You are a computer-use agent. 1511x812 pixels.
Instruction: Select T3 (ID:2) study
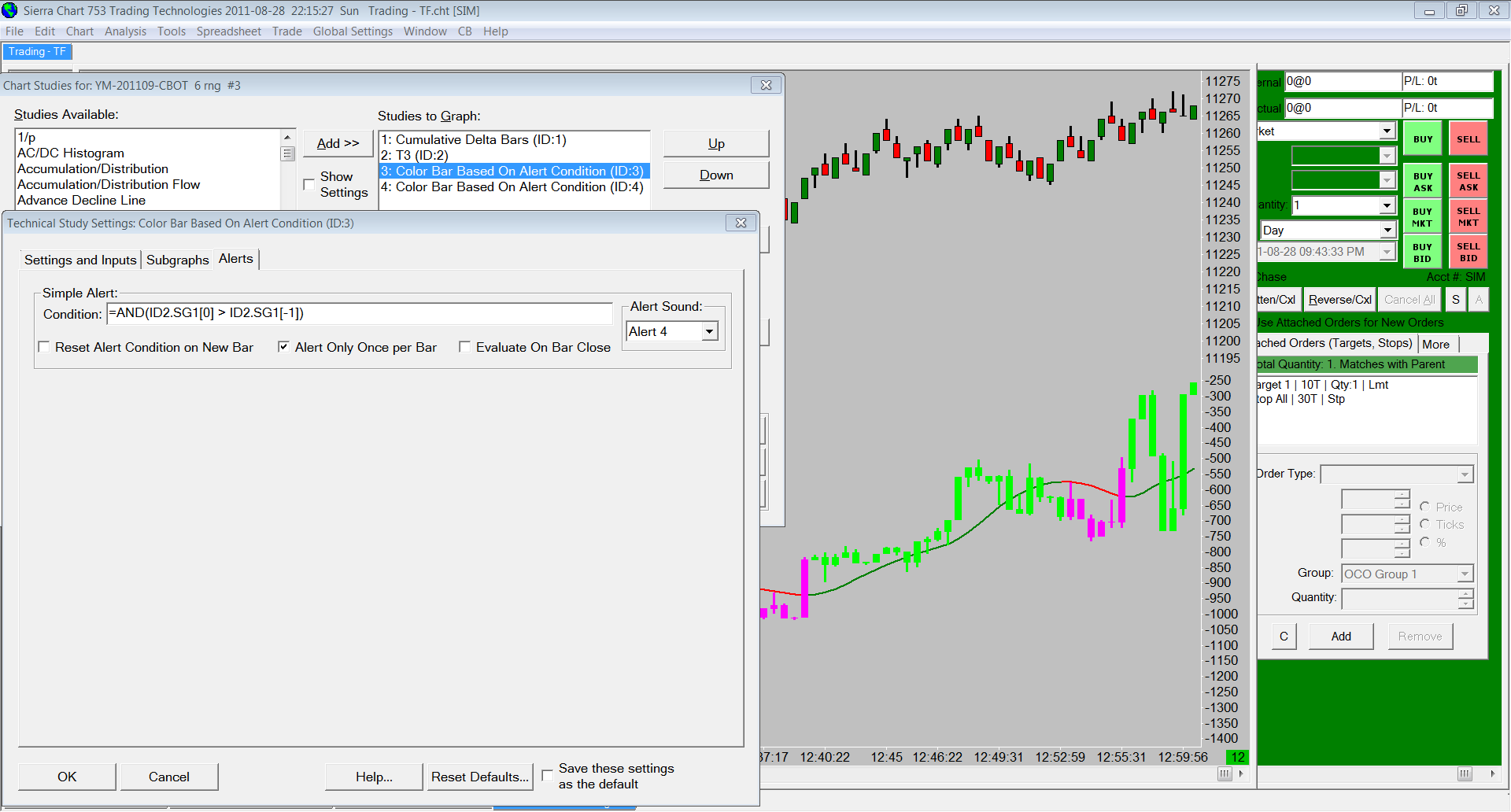point(514,155)
